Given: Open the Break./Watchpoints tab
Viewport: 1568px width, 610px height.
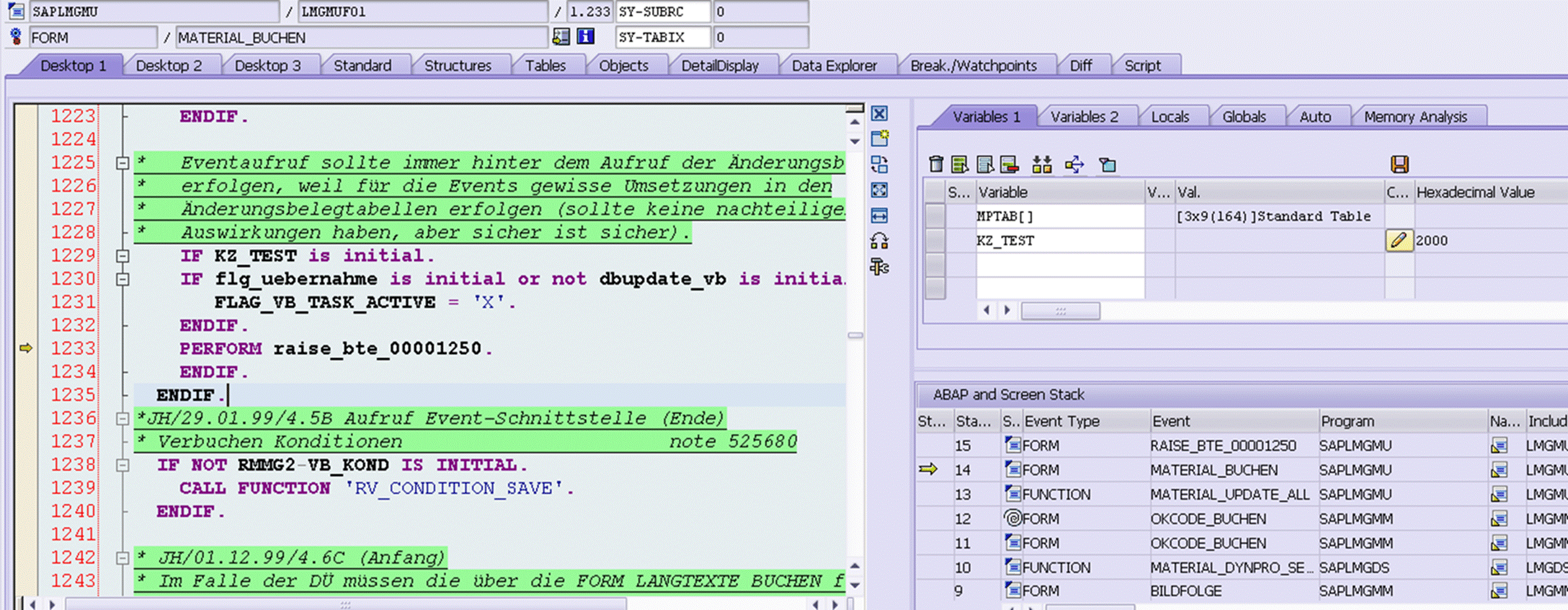Looking at the screenshot, I should click(973, 65).
